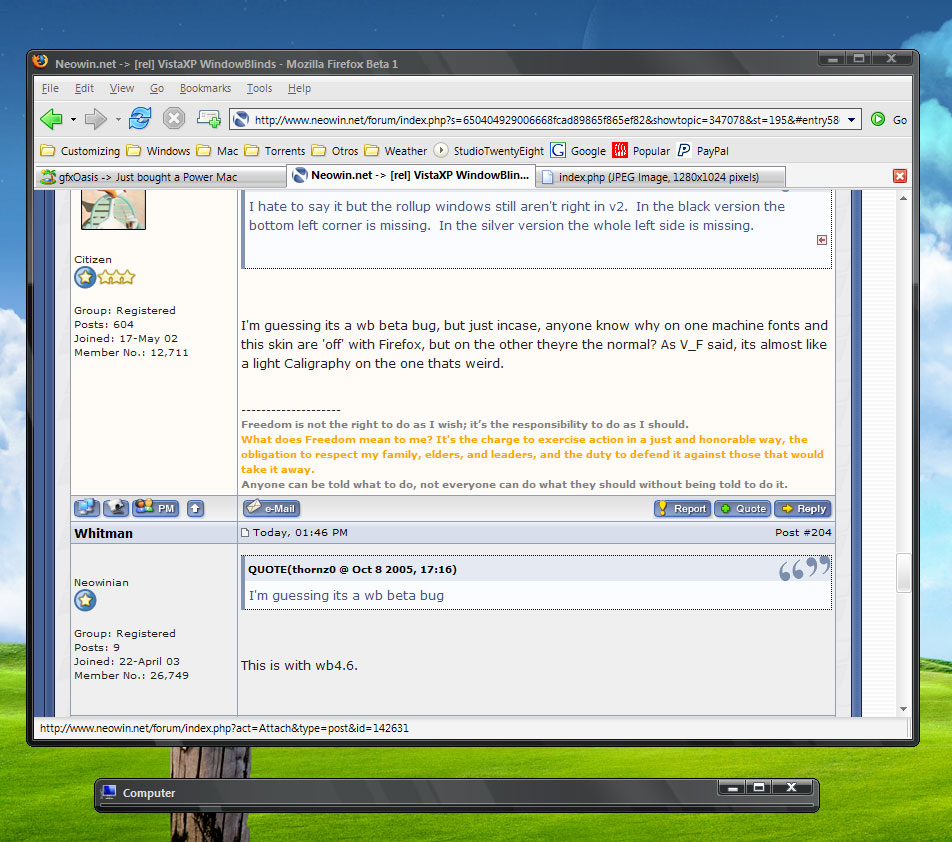Open the Bookmarks menu

click(205, 89)
